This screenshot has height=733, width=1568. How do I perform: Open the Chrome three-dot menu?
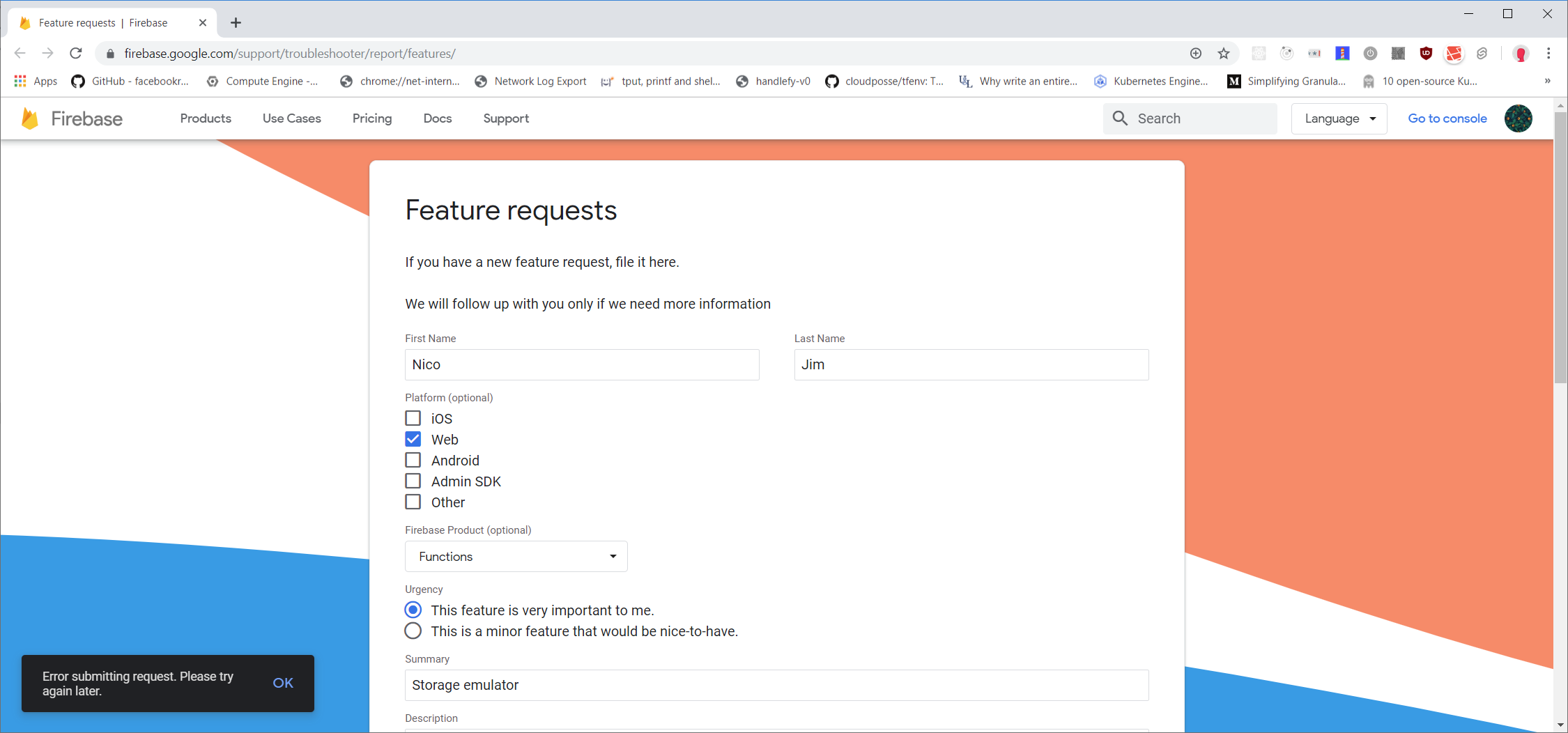pyautogui.click(x=1548, y=54)
